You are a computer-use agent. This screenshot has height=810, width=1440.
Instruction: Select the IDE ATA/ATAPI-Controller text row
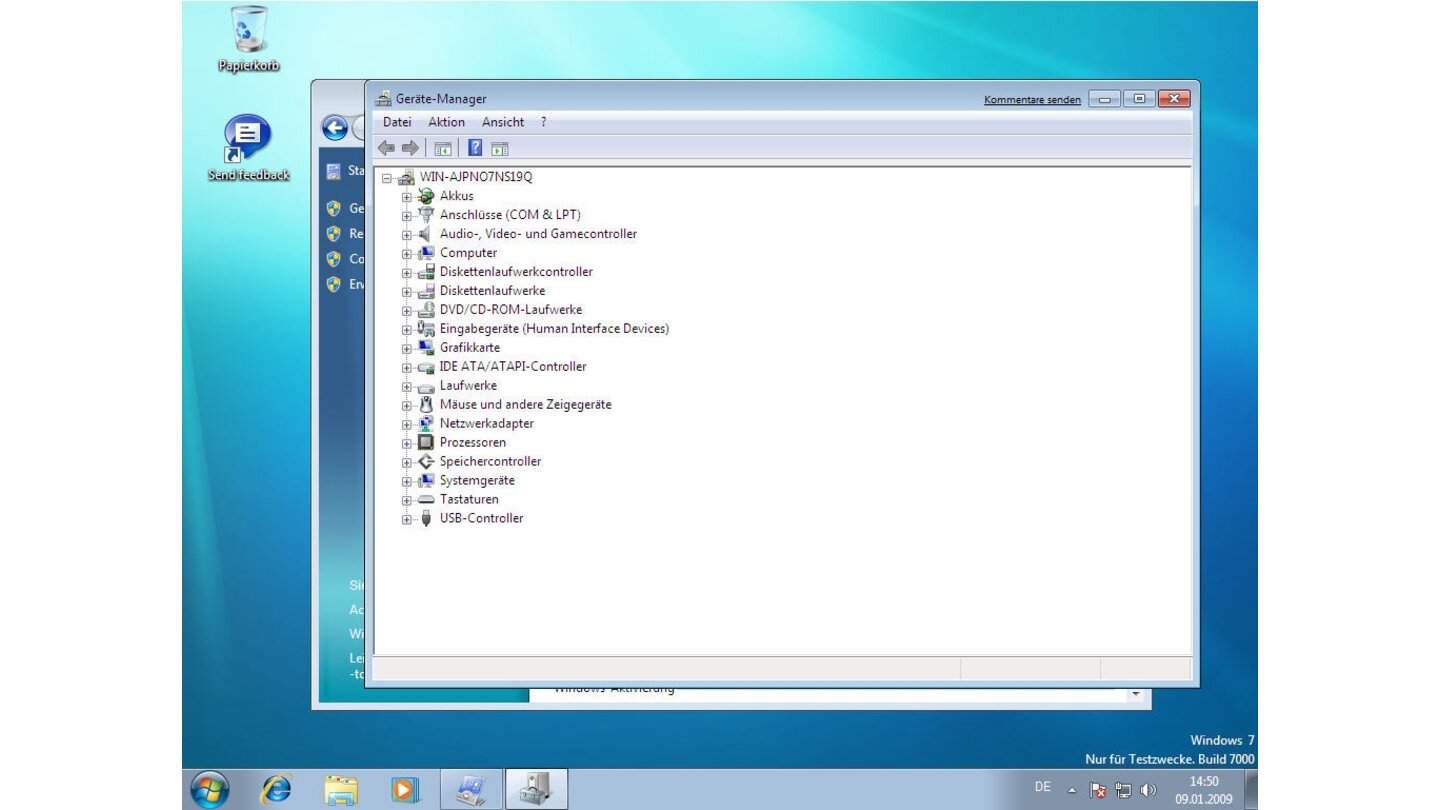tap(513, 367)
